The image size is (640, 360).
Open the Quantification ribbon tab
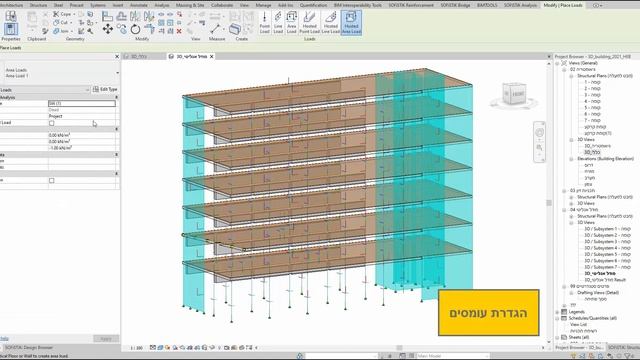[313, 5]
